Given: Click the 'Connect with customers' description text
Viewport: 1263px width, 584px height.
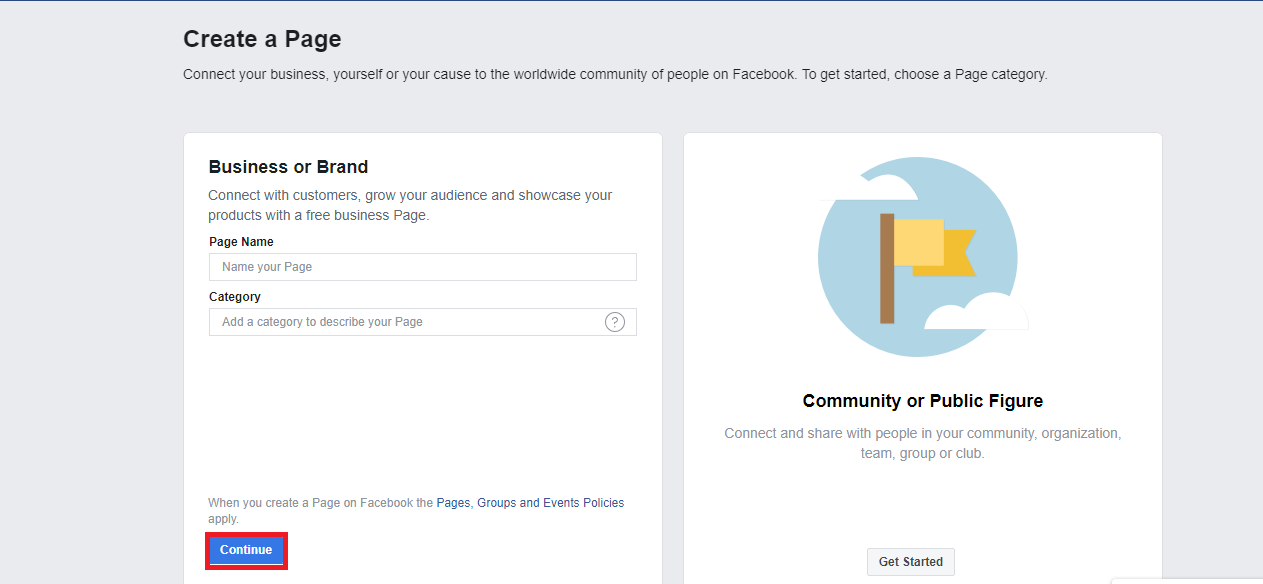Looking at the screenshot, I should point(410,205).
